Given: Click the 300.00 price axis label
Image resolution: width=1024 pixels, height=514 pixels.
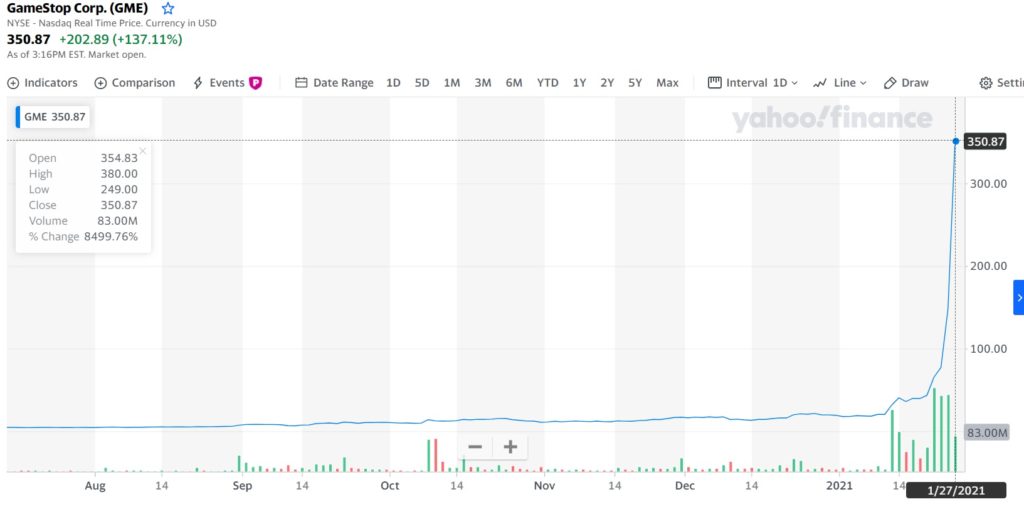Looking at the screenshot, I should point(988,184).
